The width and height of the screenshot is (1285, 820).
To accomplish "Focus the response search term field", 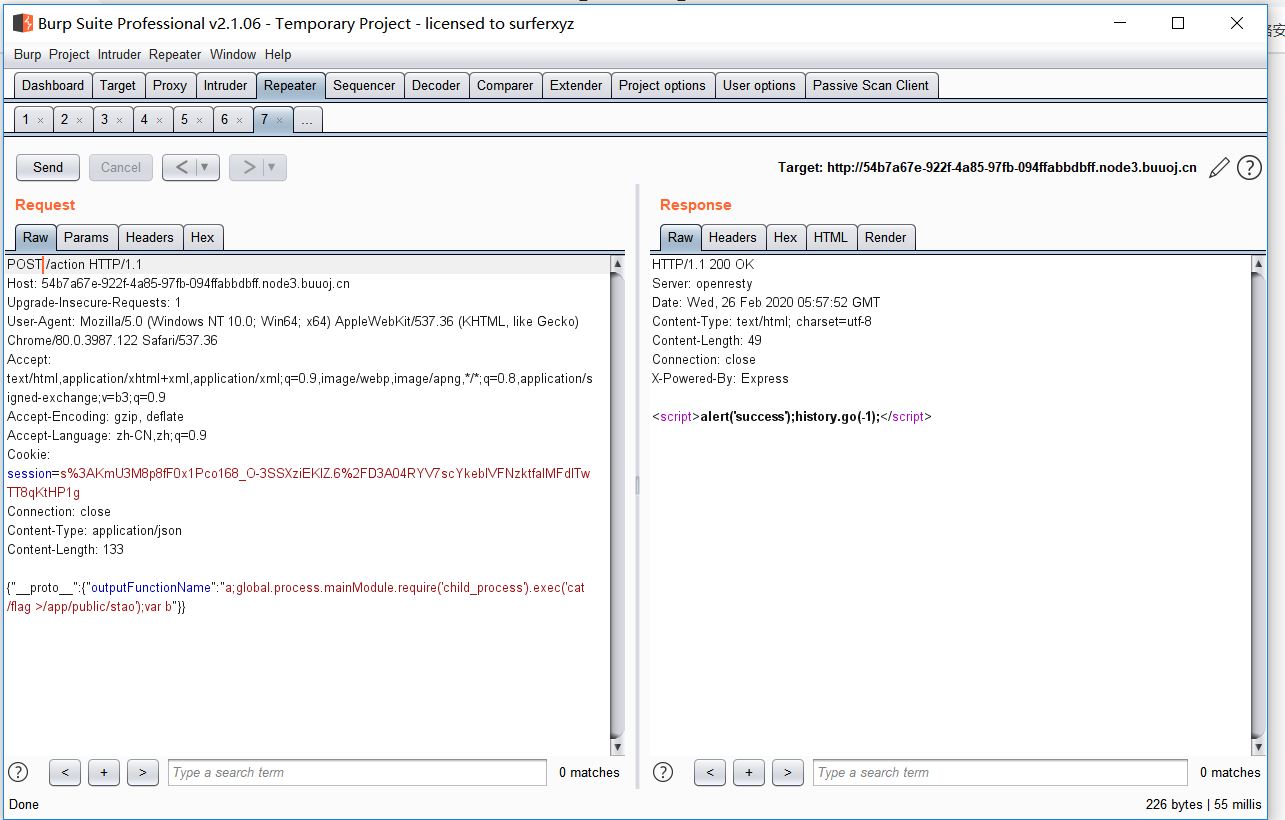I will click(x=1002, y=772).
